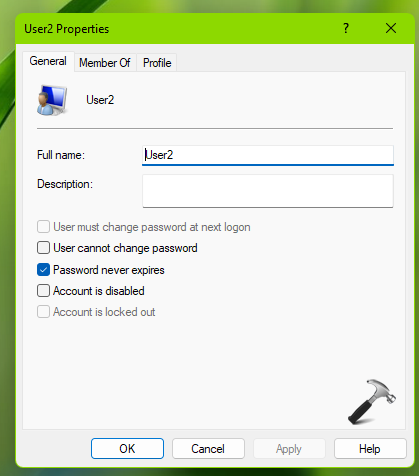Click the Full name input field
The height and width of the screenshot is (476, 419).
[268, 155]
